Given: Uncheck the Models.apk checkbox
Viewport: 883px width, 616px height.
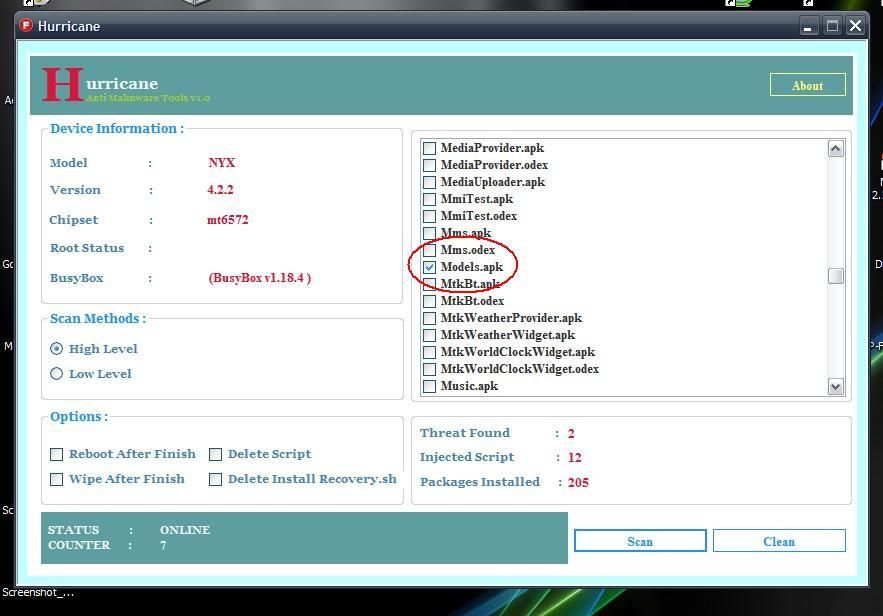Looking at the screenshot, I should 430,268.
